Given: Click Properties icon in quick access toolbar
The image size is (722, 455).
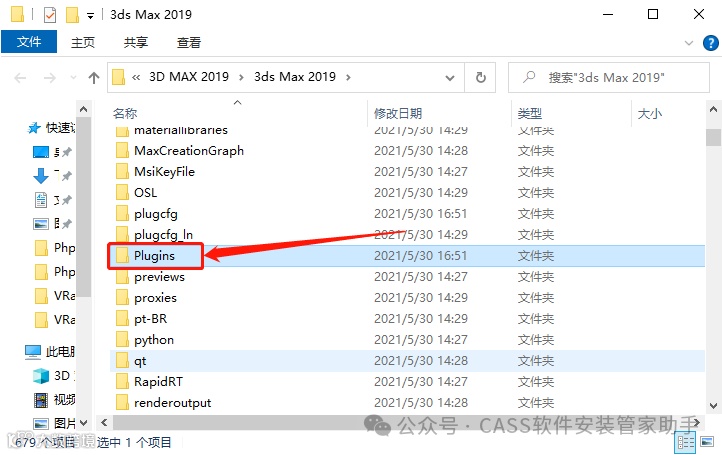Looking at the screenshot, I should point(50,15).
